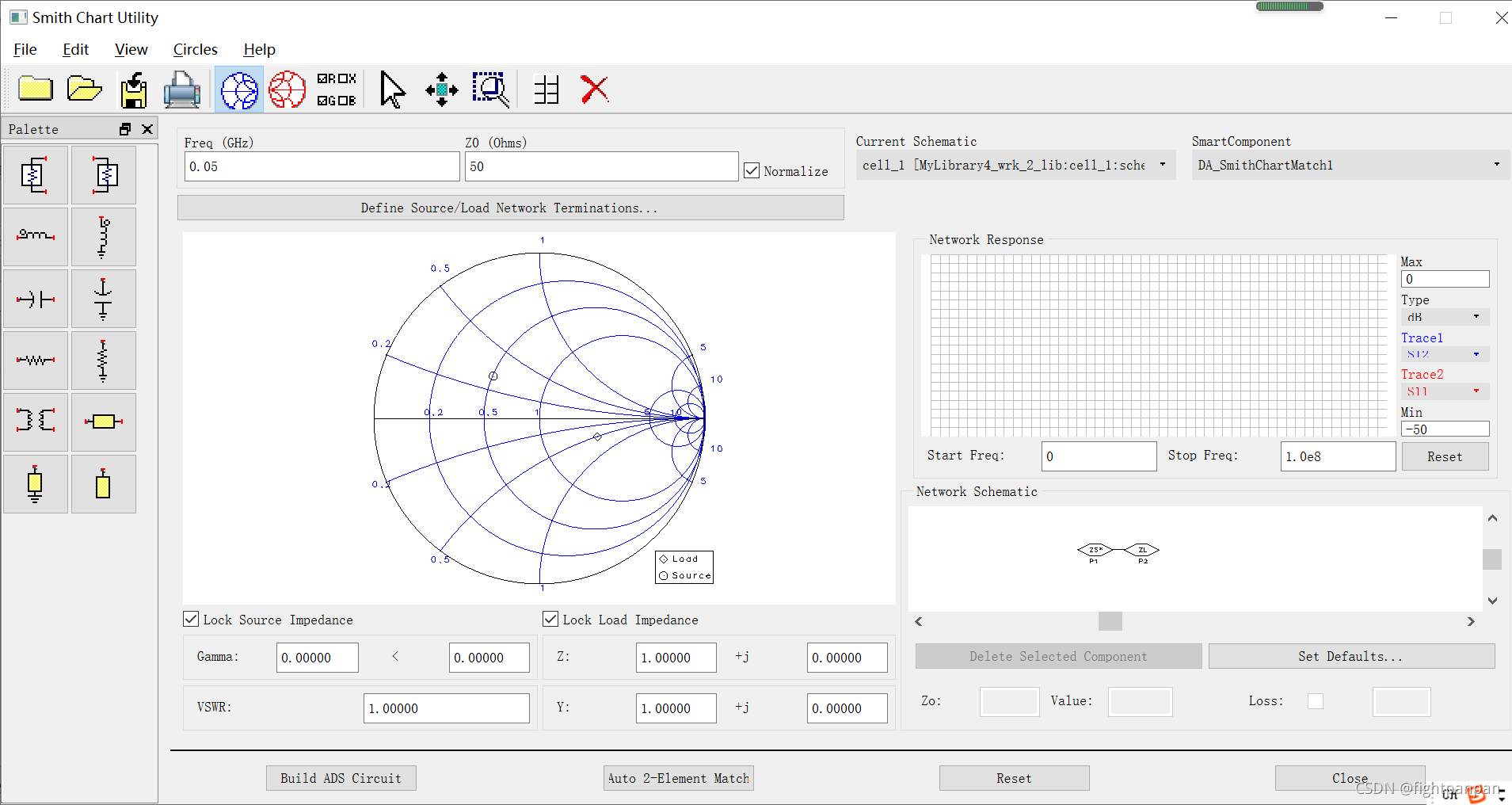
Task: Select the blue impedance Smith chart icon
Action: coord(239,90)
